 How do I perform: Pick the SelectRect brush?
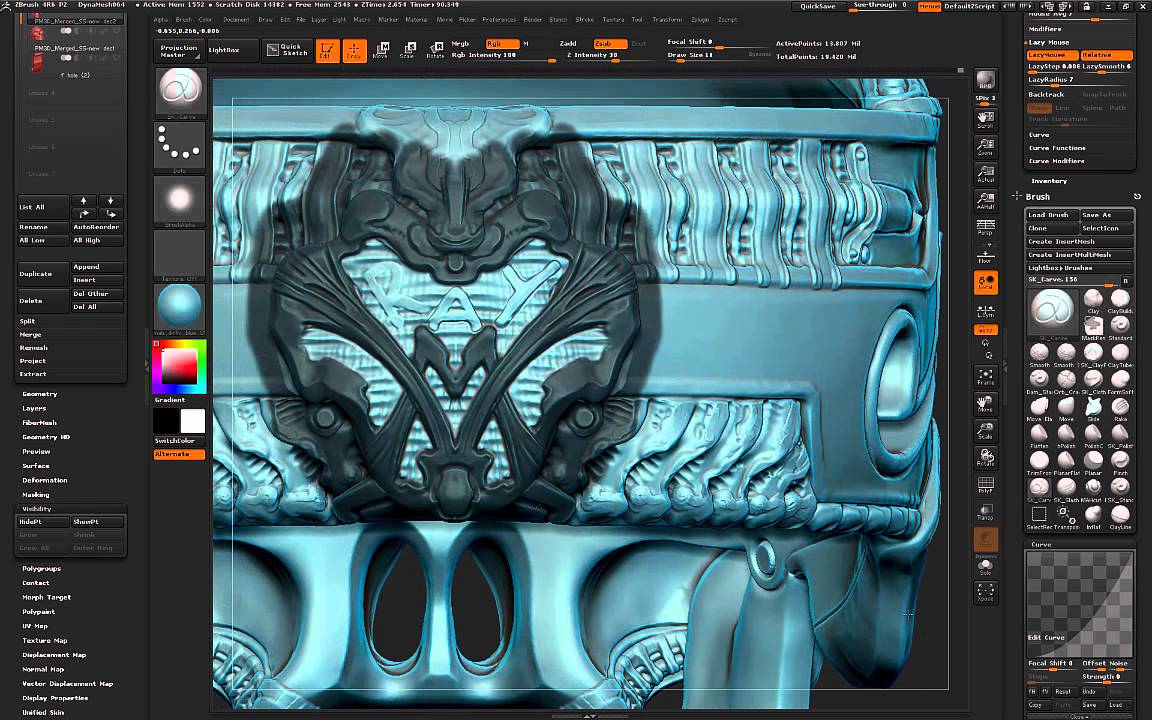[x=1039, y=516]
